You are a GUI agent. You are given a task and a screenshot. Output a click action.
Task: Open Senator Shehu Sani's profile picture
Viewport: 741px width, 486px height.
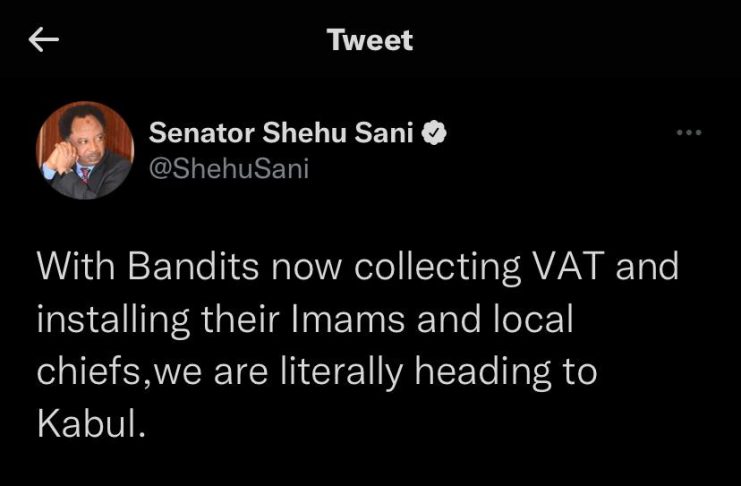pos(85,150)
